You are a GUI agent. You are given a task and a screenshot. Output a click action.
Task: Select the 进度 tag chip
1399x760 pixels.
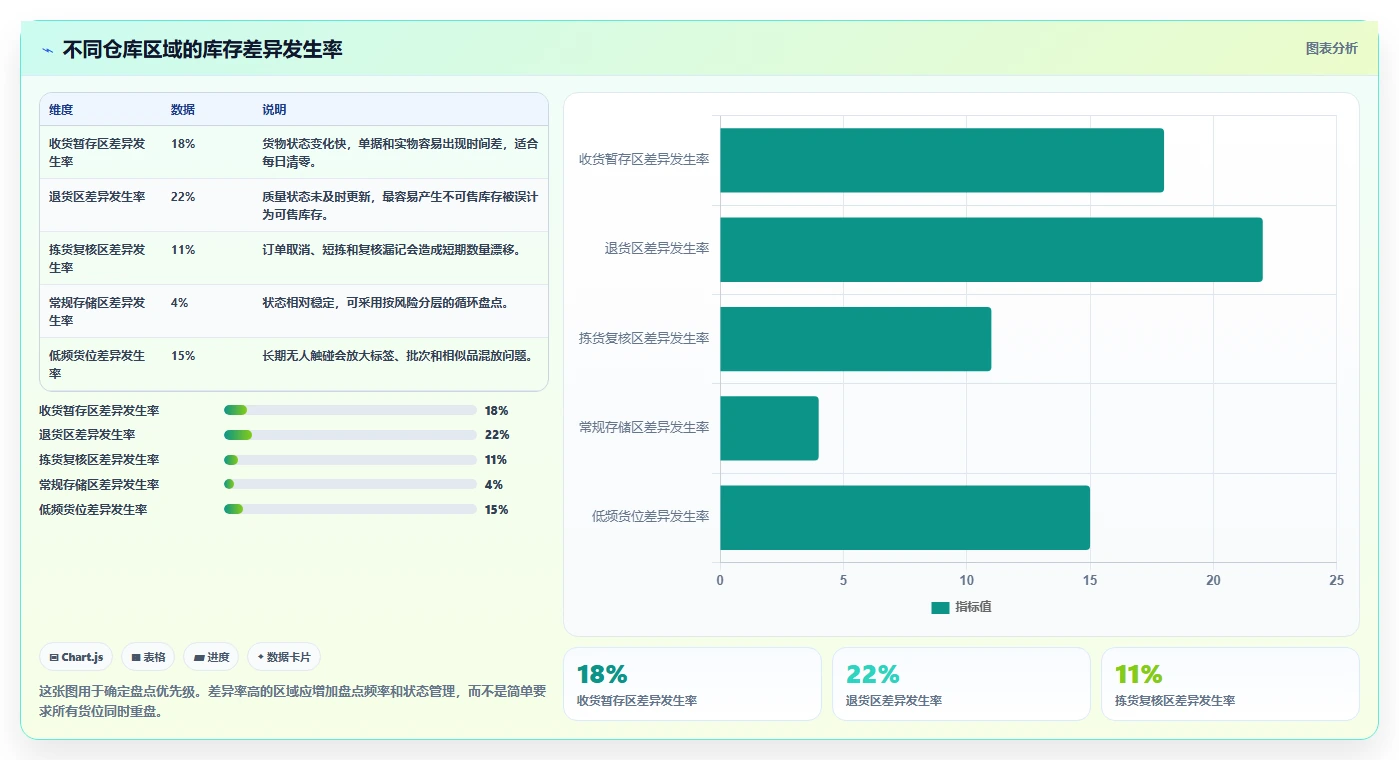pos(212,657)
